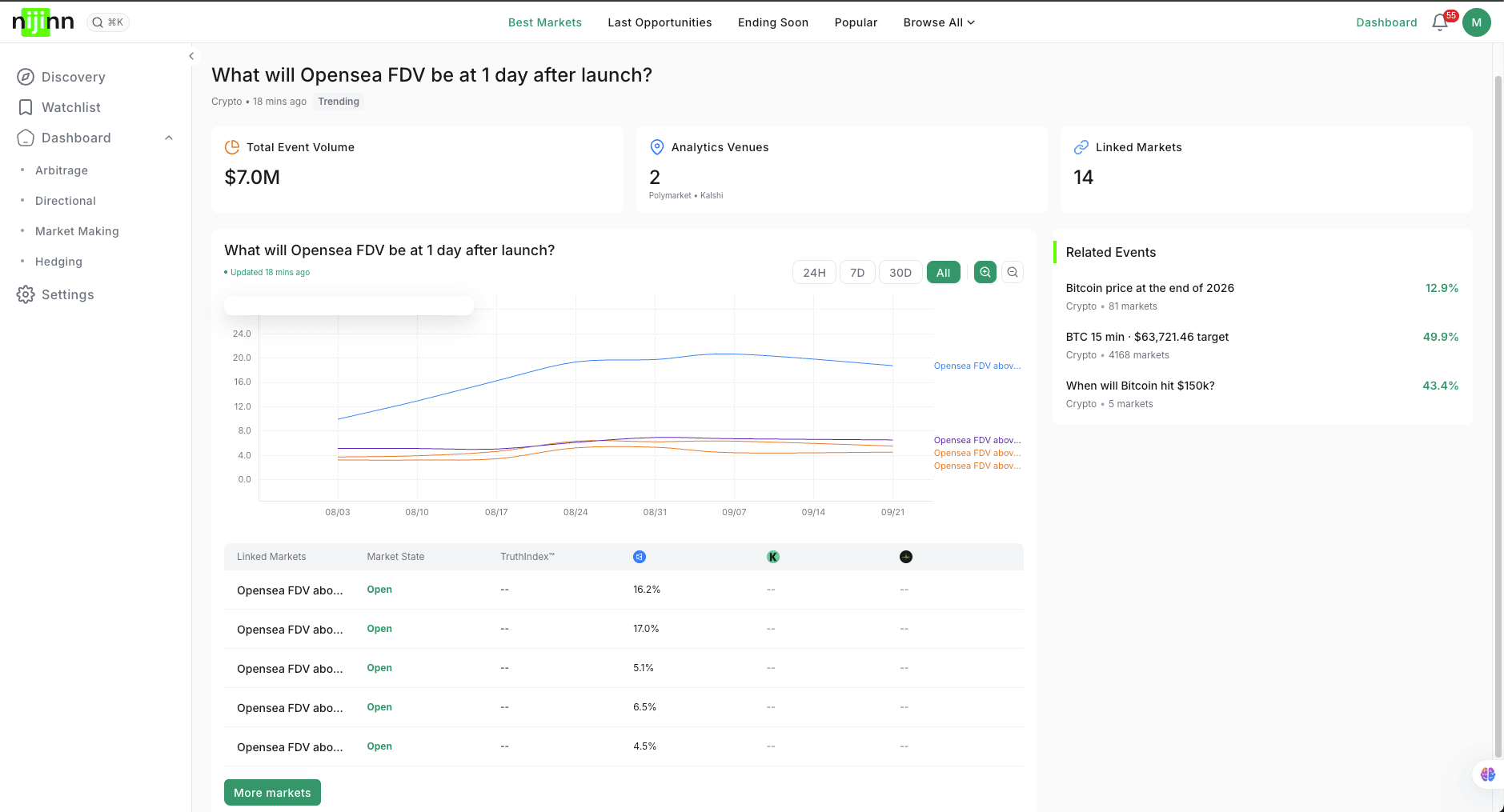
Task: Click the Settings gear icon
Action: (x=26, y=294)
